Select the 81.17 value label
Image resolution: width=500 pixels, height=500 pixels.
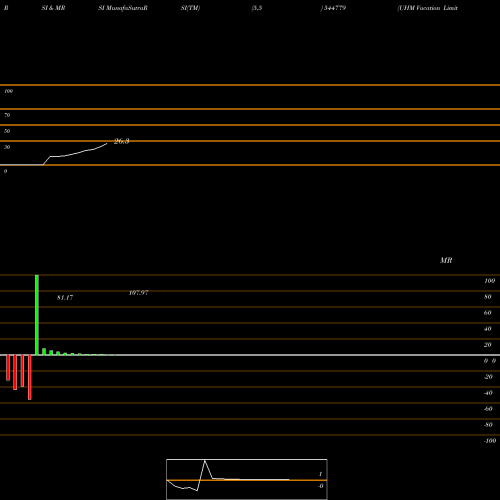[x=65, y=297]
